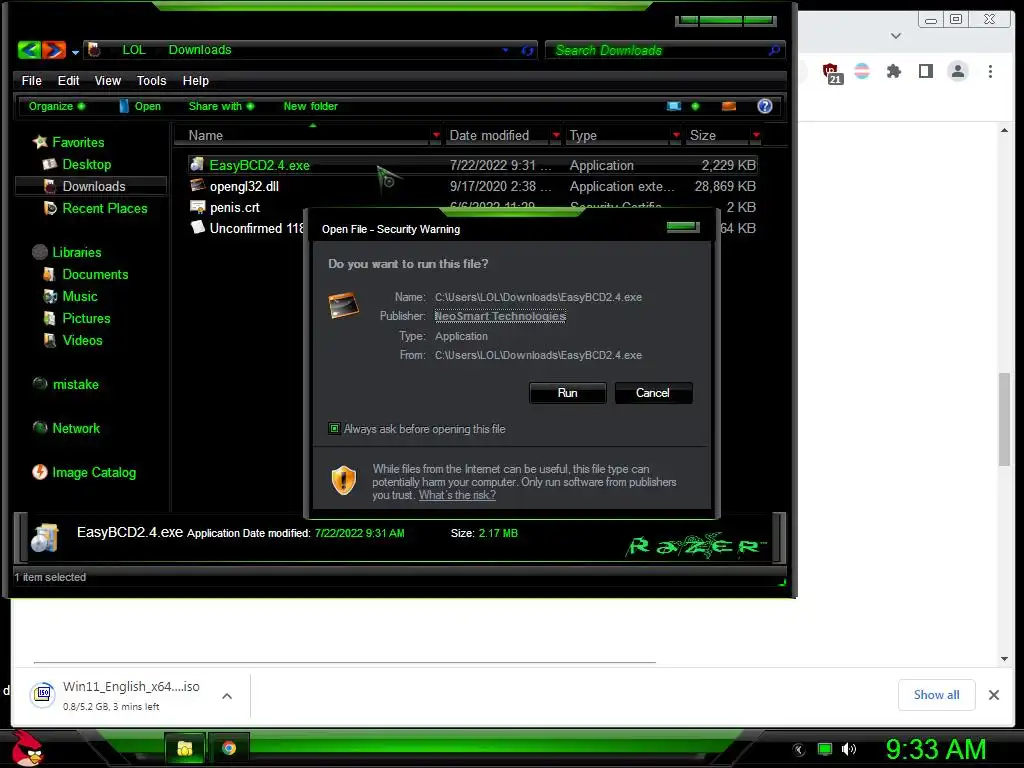
Task: Select Image Catalog in navigation pane
Action: pyautogui.click(x=85, y=472)
